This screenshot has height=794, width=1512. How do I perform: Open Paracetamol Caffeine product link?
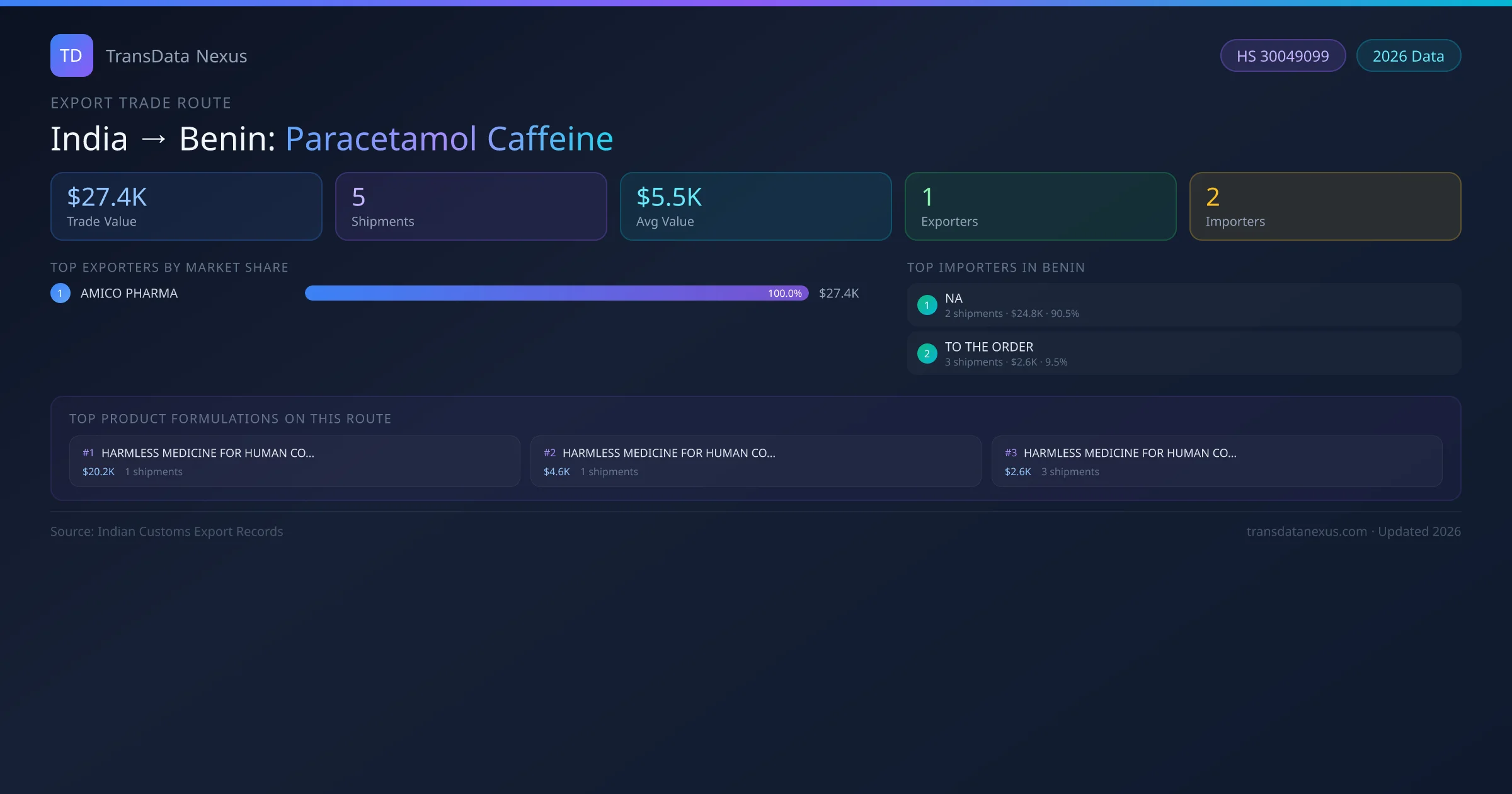coord(449,138)
